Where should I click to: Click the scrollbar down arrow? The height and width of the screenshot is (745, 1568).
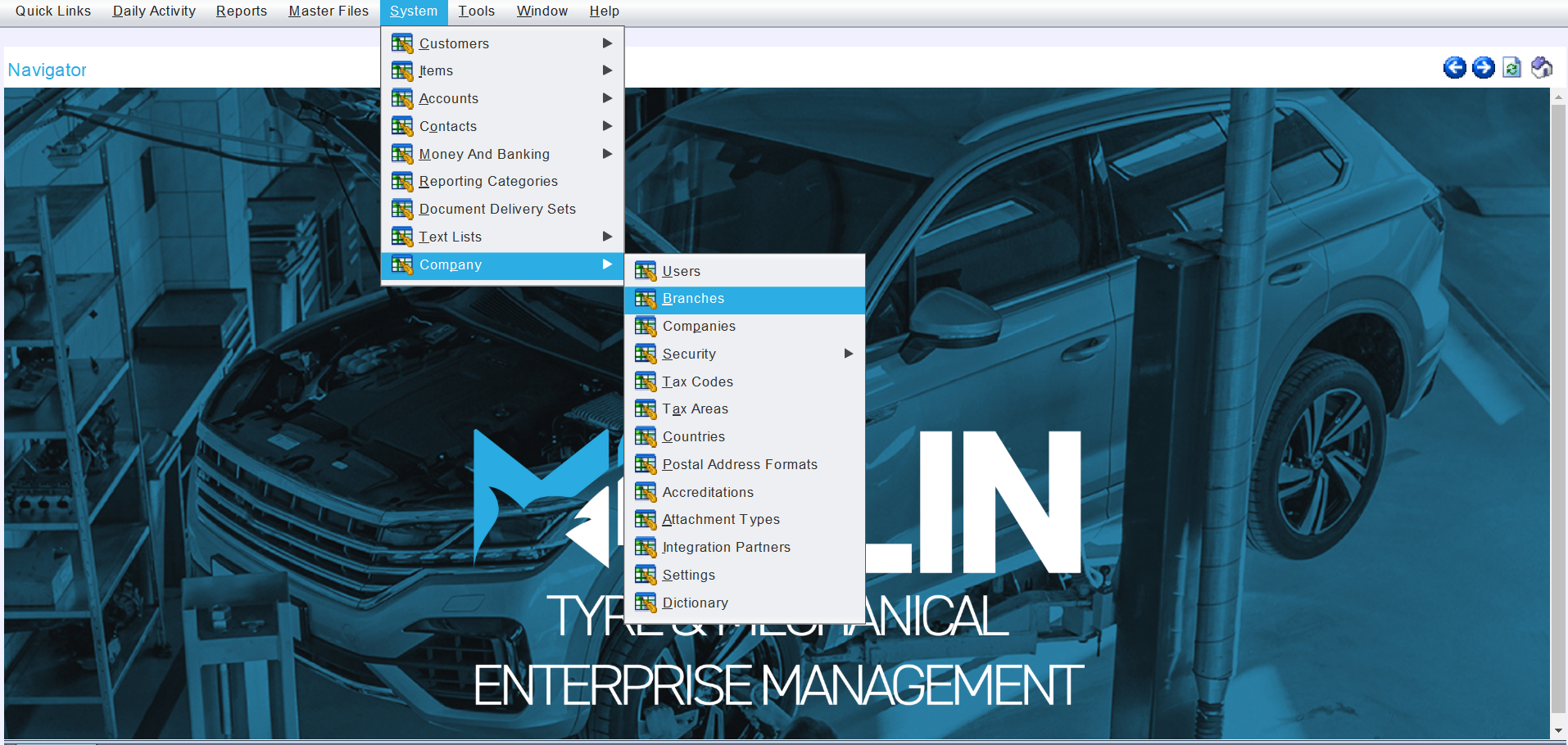point(1558,730)
